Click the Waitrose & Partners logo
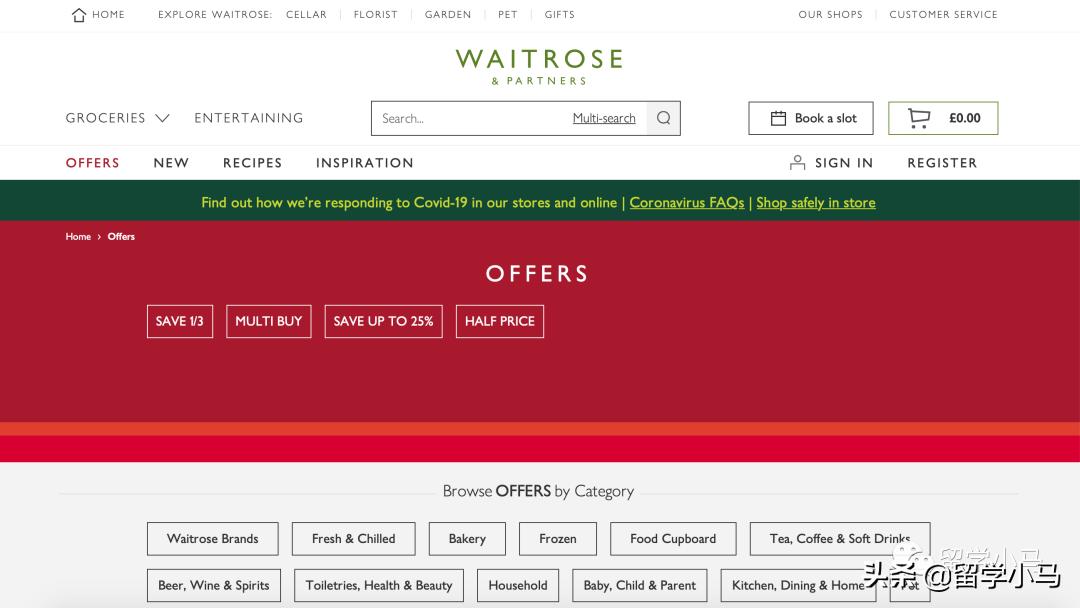 (539, 67)
